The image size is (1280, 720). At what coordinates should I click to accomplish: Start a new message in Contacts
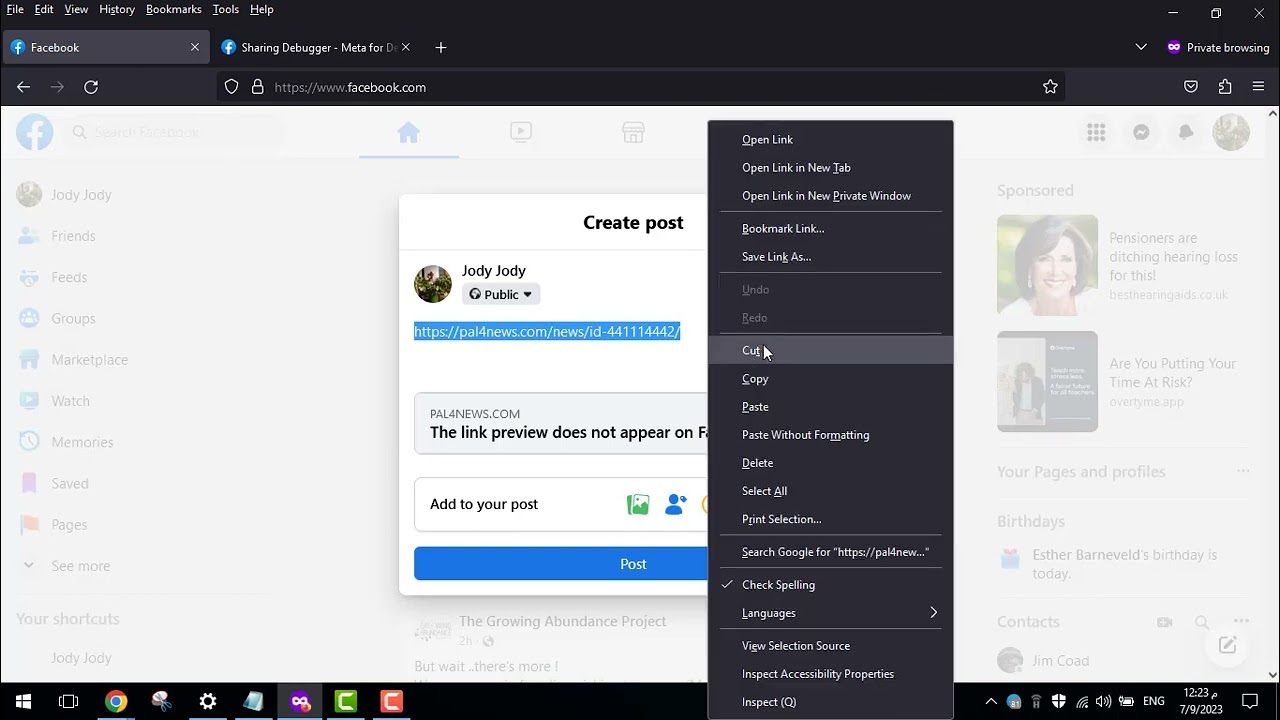tap(1227, 645)
